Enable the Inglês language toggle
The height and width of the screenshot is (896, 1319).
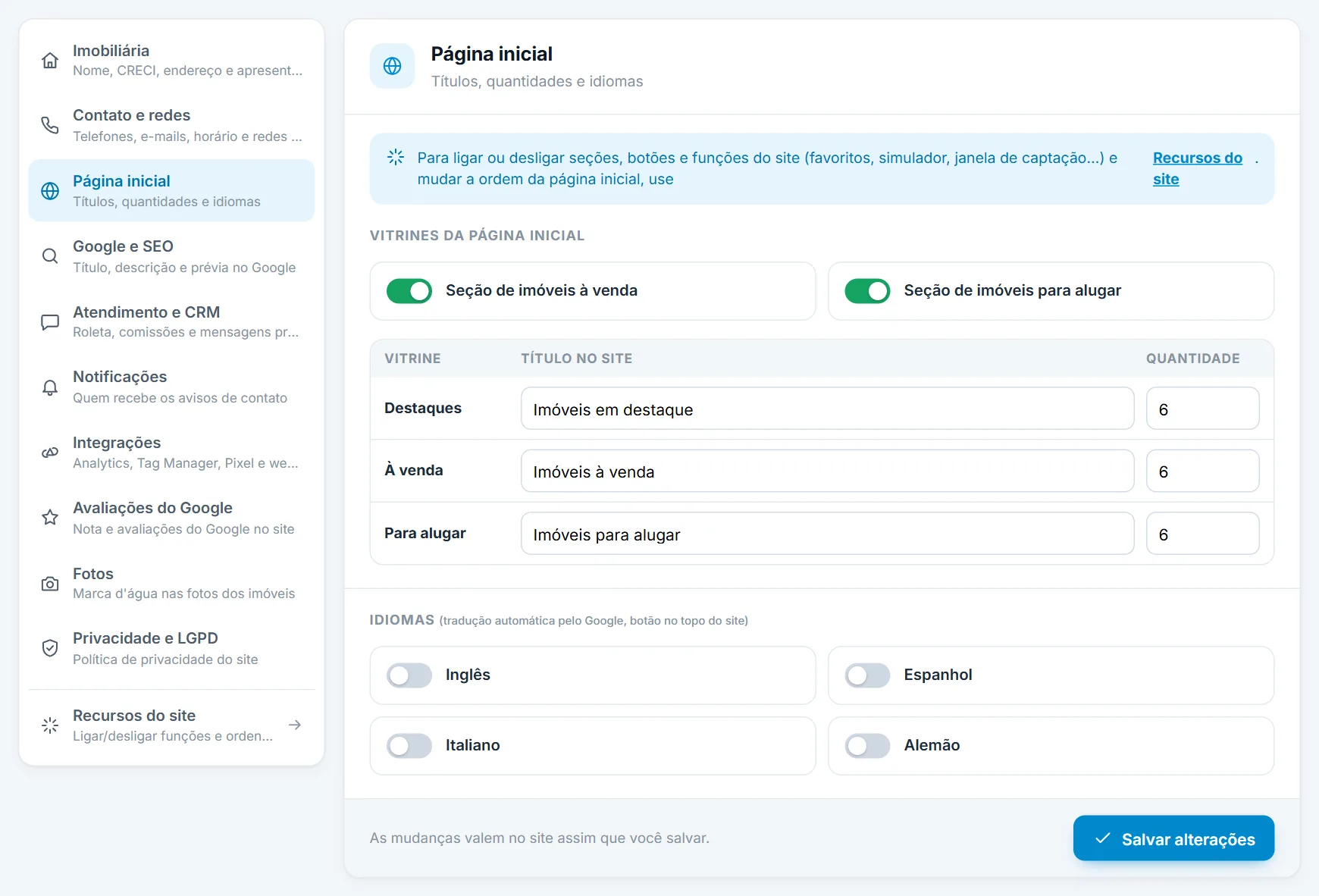click(x=409, y=675)
